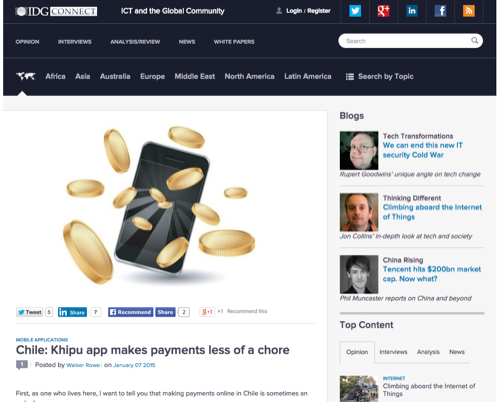The height and width of the screenshot is (402, 500).
Task: Select the world map region icon
Action: click(x=26, y=76)
